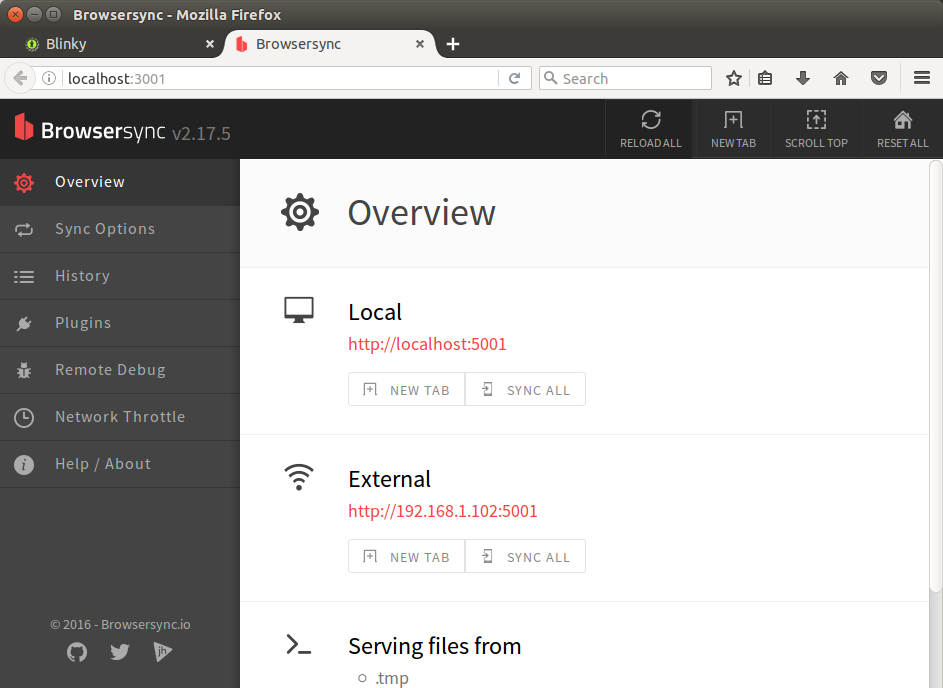The image size is (943, 688).
Task: Click NEW TAB under Local
Action: click(x=407, y=390)
